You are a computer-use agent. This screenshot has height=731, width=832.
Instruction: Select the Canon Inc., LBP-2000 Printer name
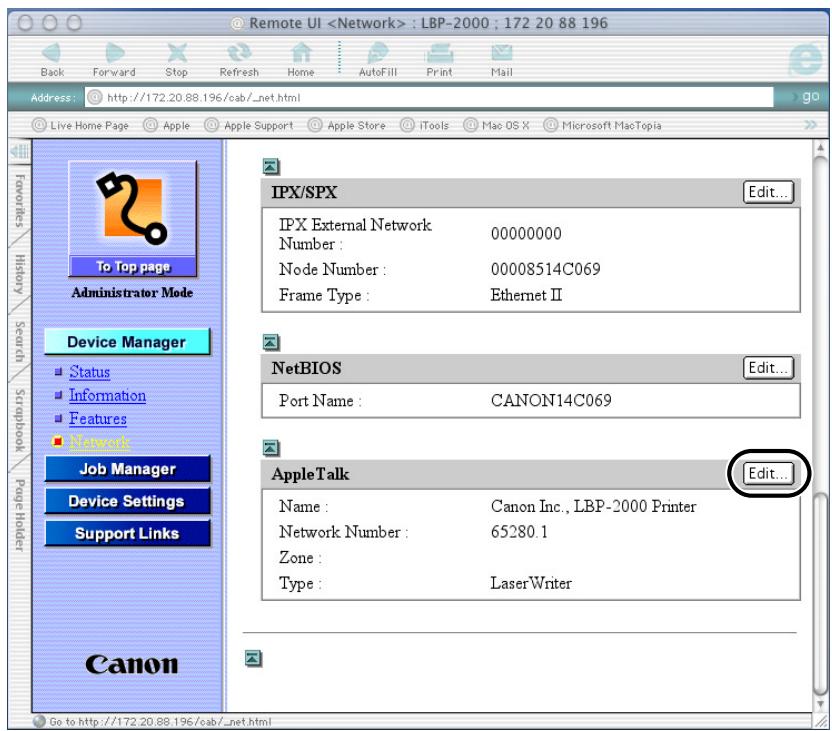(x=593, y=506)
